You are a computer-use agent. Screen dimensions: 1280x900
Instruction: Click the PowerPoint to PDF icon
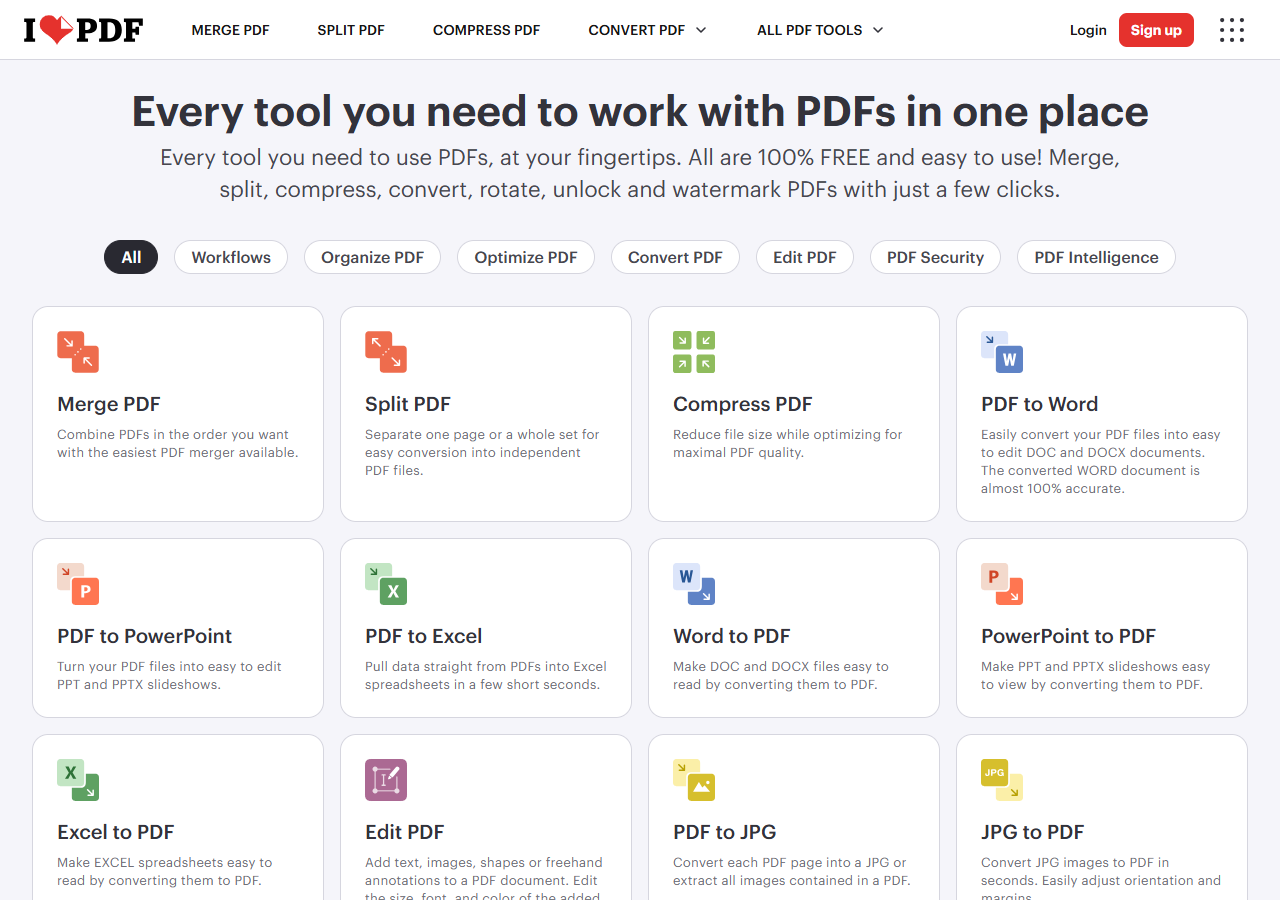pyautogui.click(x=1002, y=584)
